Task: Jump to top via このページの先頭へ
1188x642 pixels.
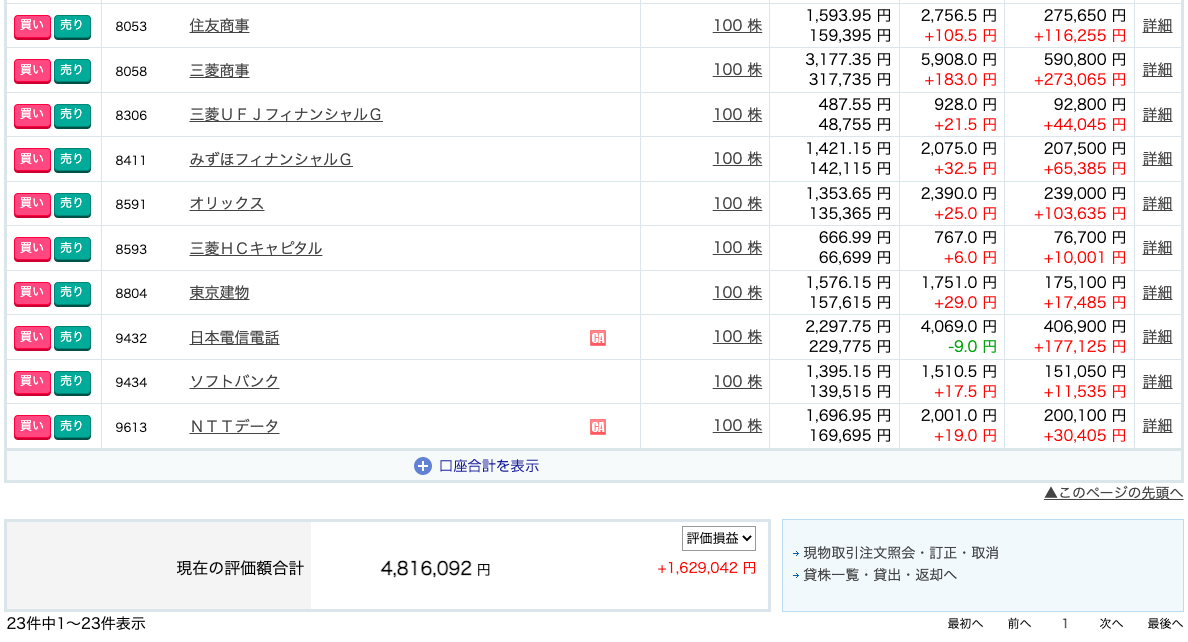Action: [x=1113, y=493]
